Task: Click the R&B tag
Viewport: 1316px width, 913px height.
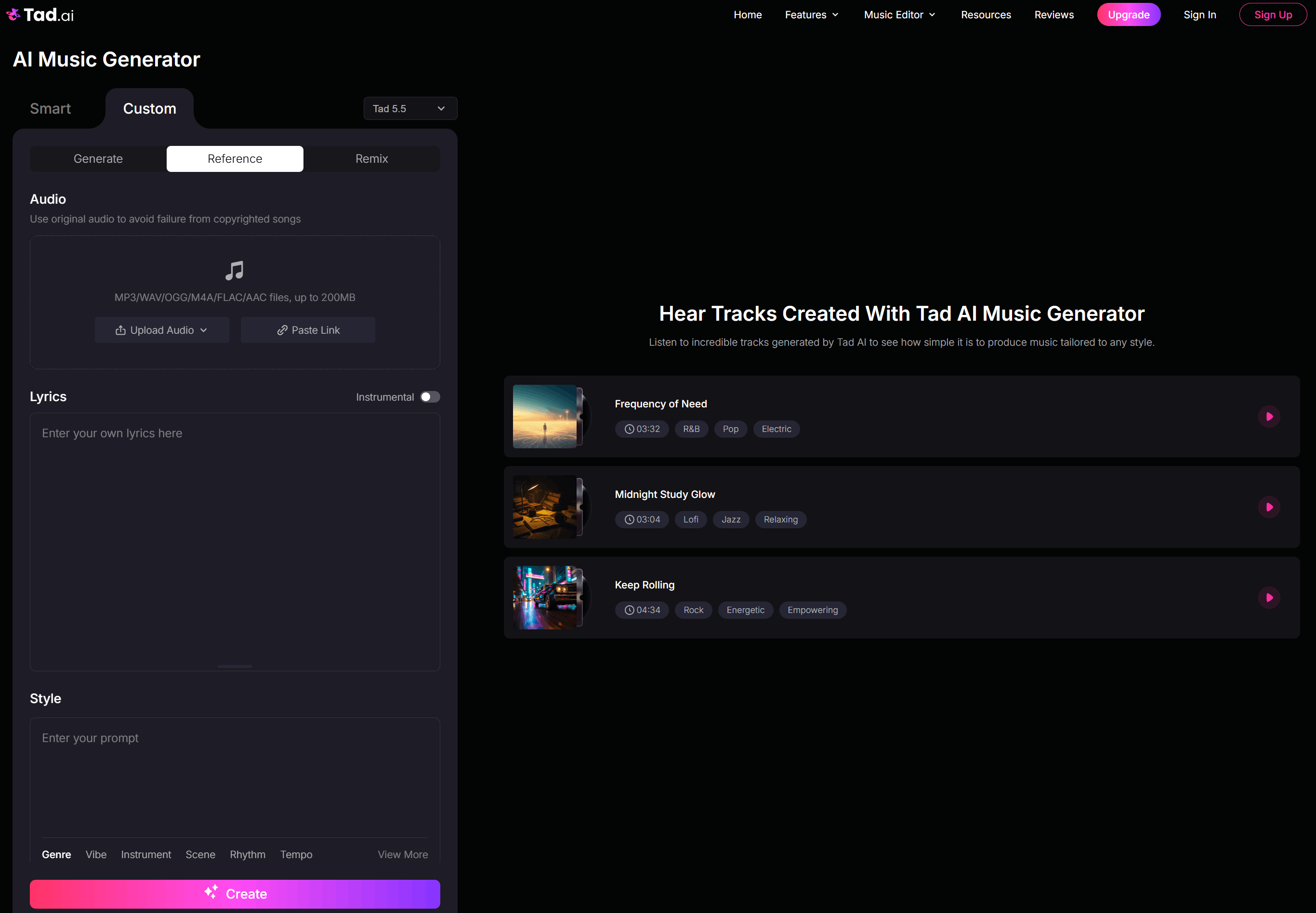Action: pyautogui.click(x=691, y=429)
